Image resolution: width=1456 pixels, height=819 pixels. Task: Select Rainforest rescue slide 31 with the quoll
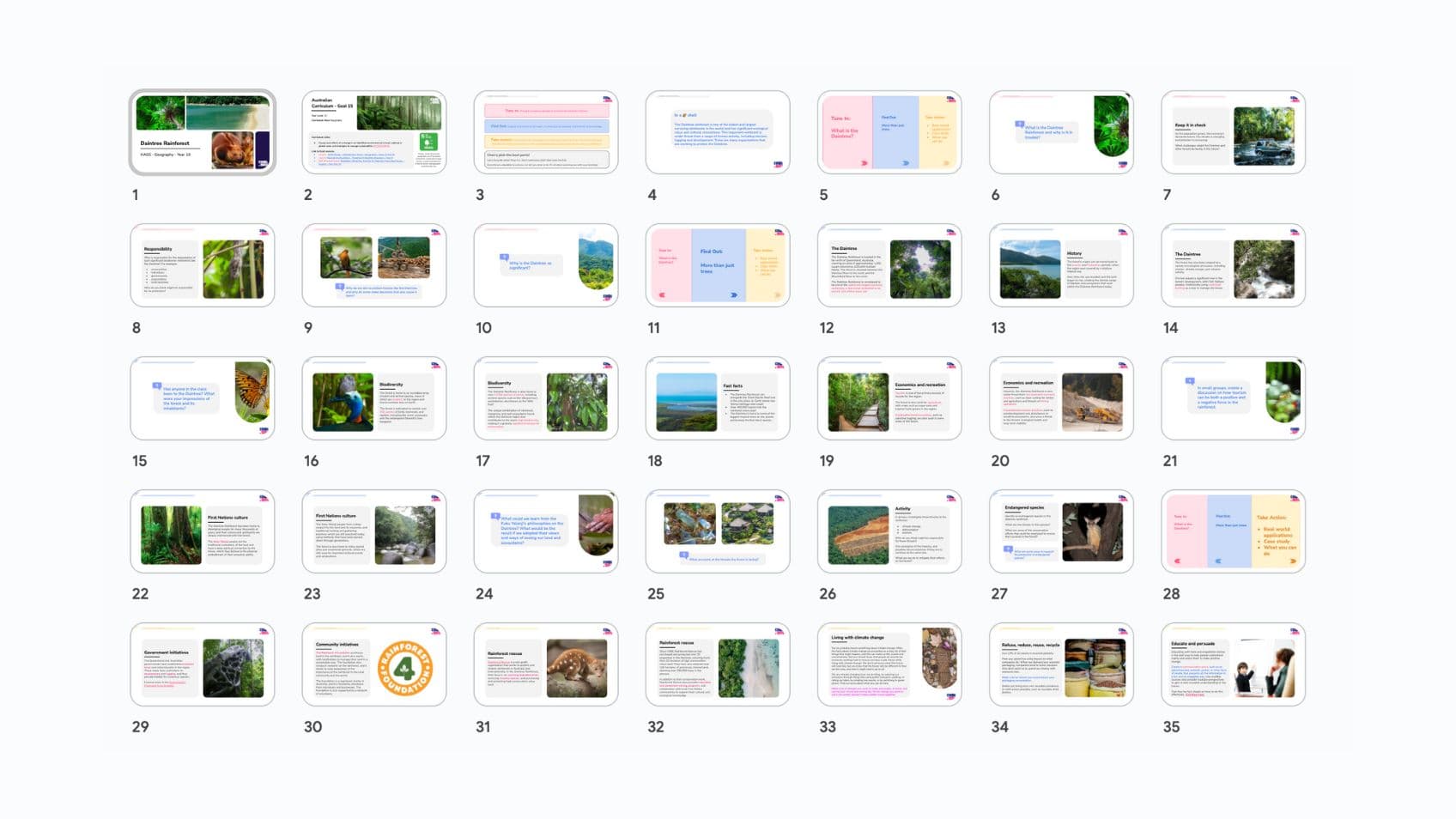coord(546,664)
